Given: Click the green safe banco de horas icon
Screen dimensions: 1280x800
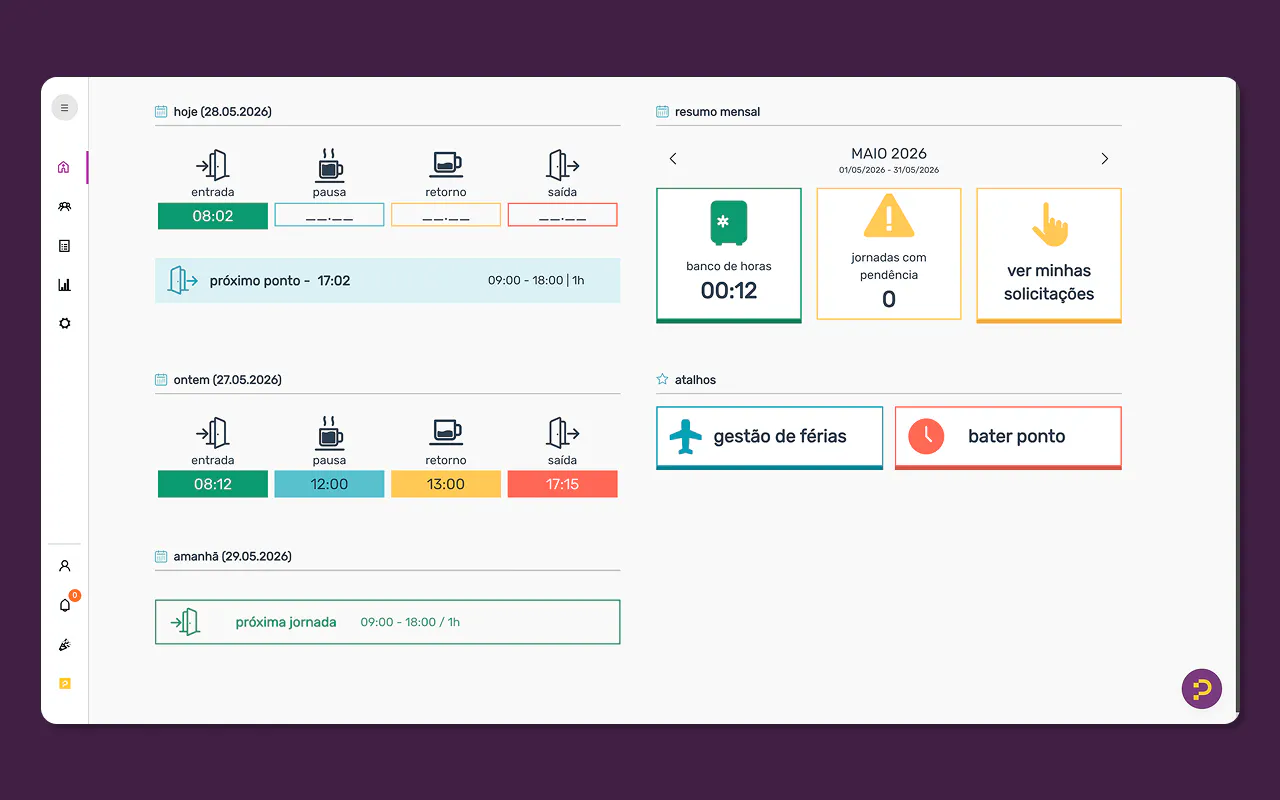Looking at the screenshot, I should [x=729, y=222].
